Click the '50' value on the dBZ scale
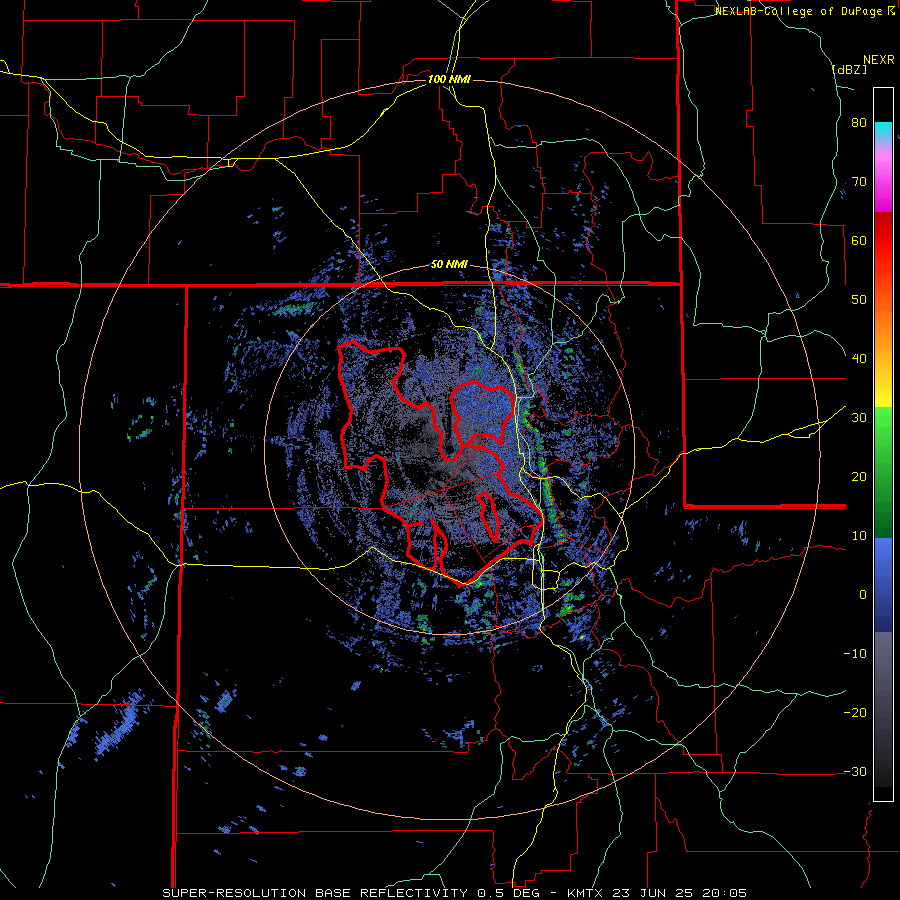 pyautogui.click(x=859, y=300)
